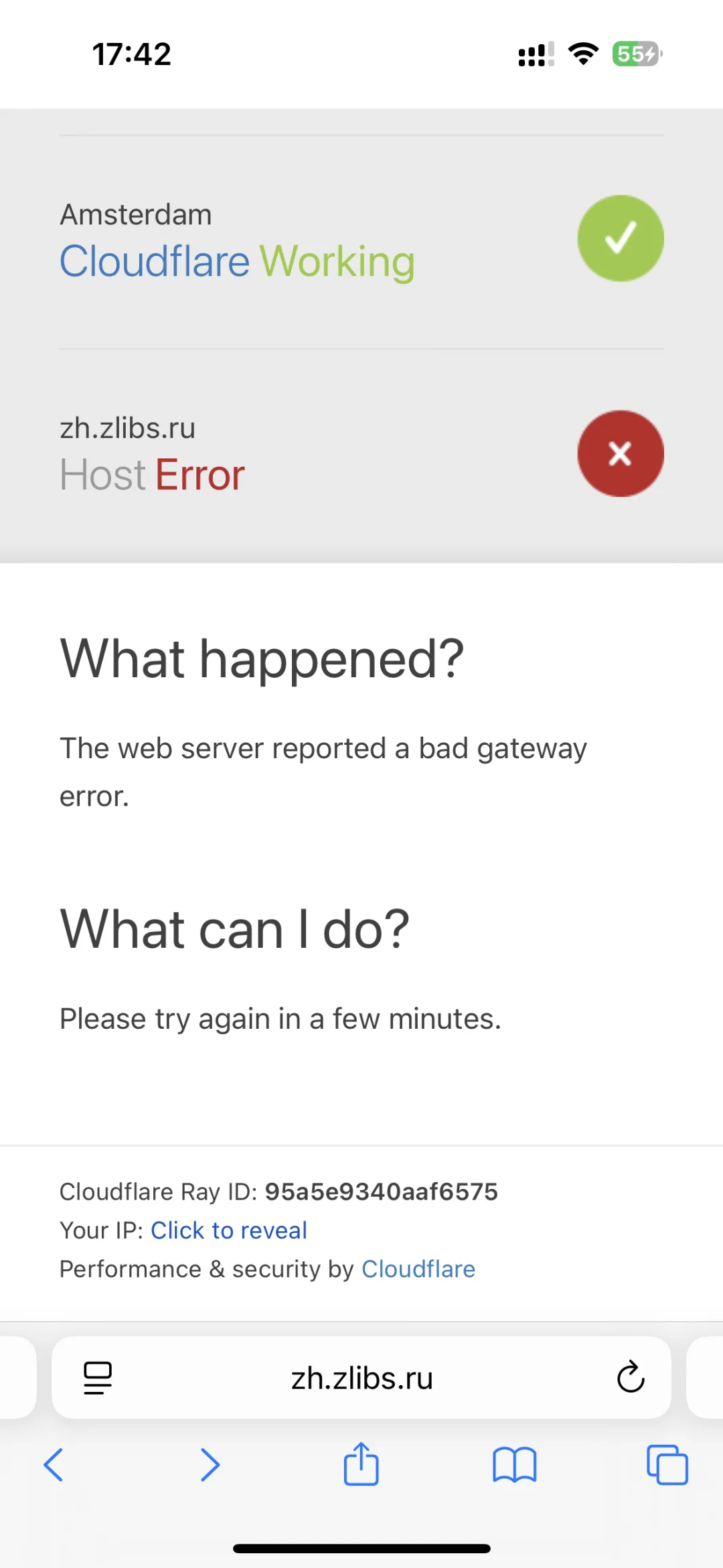Tap zh.zlibs.ru address bar field
Screen dimensions: 723x1568
coord(361,1377)
